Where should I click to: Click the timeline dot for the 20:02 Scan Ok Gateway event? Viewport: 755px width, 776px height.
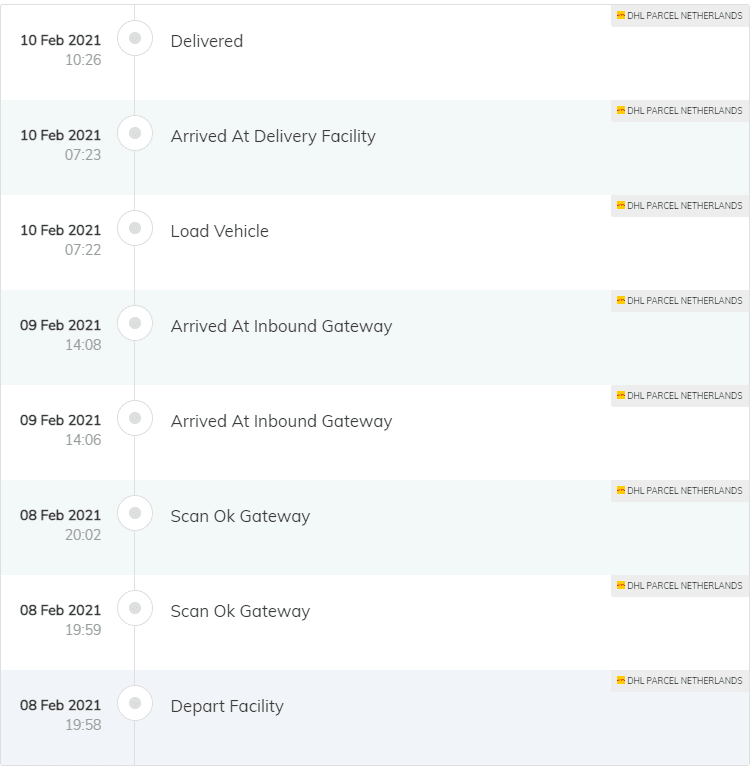[135, 513]
